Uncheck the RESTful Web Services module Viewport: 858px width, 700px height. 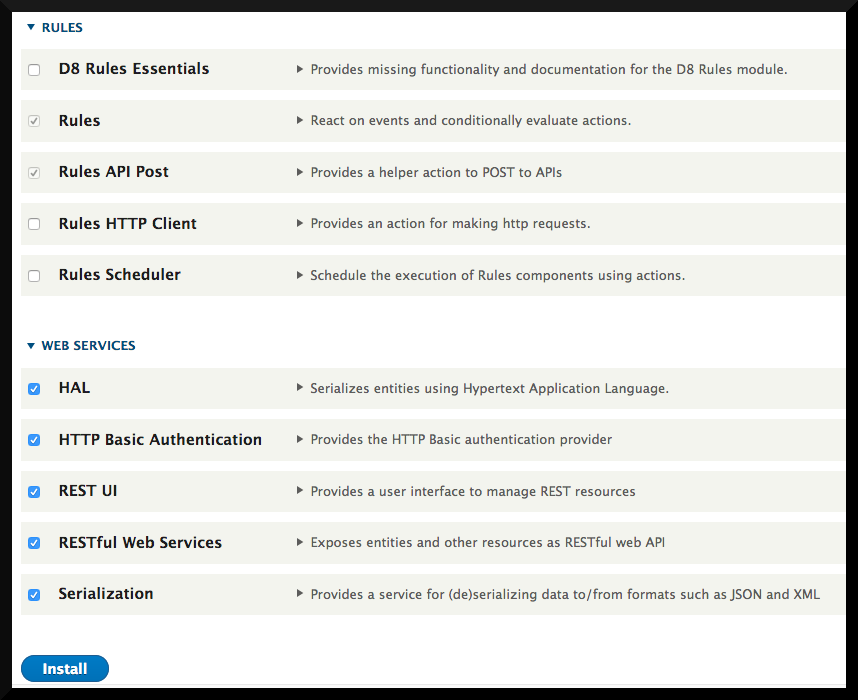(x=33, y=543)
